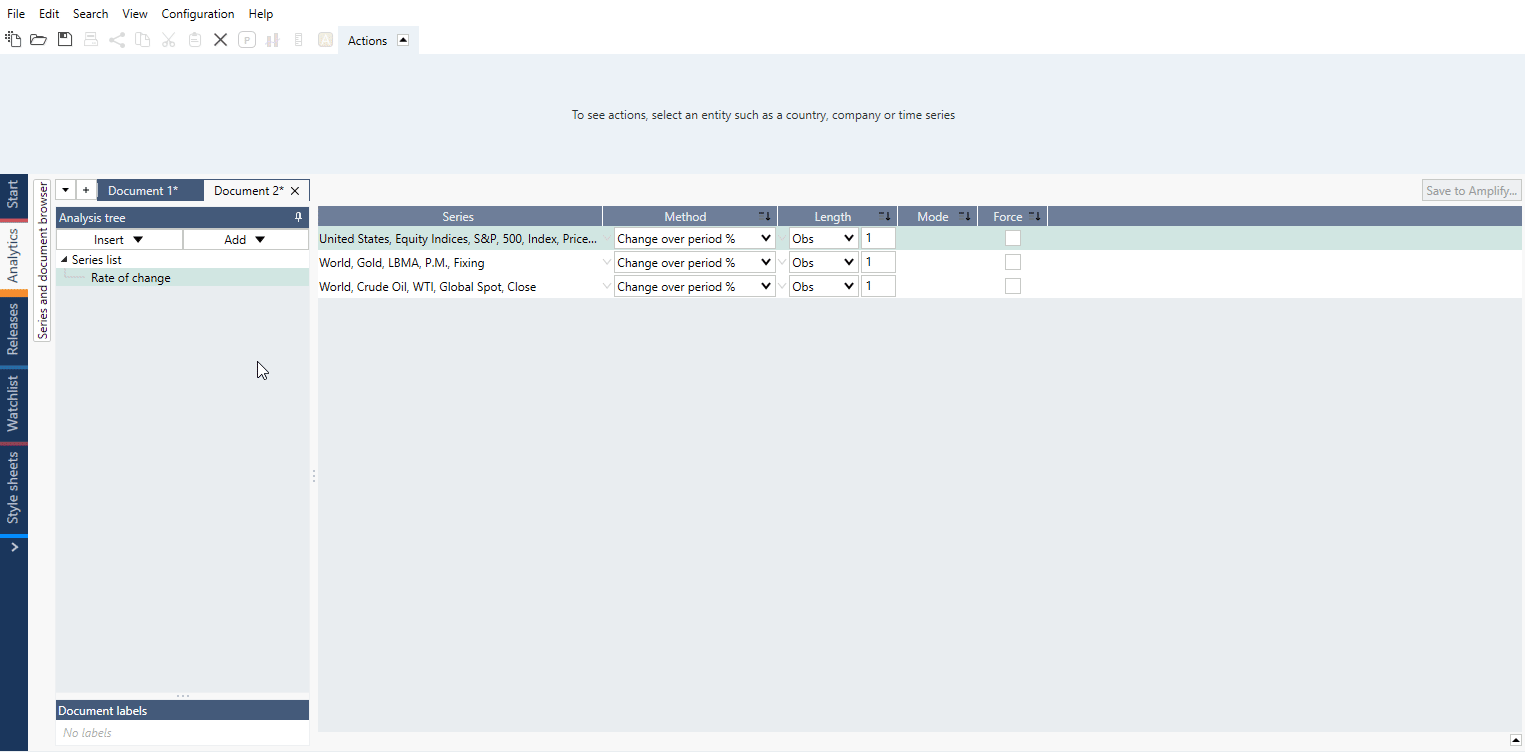The width and height of the screenshot is (1525, 752).
Task: Open Method dropdown for S&P 500 series
Action: (x=695, y=238)
